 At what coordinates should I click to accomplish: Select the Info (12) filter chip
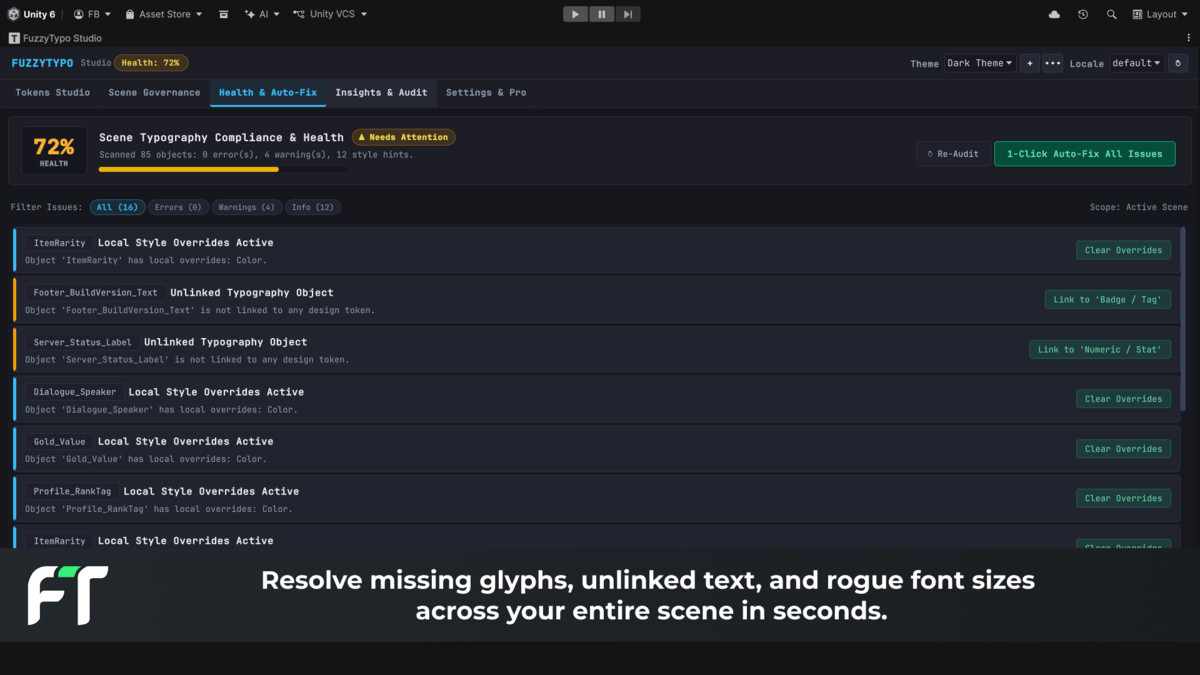click(x=313, y=207)
